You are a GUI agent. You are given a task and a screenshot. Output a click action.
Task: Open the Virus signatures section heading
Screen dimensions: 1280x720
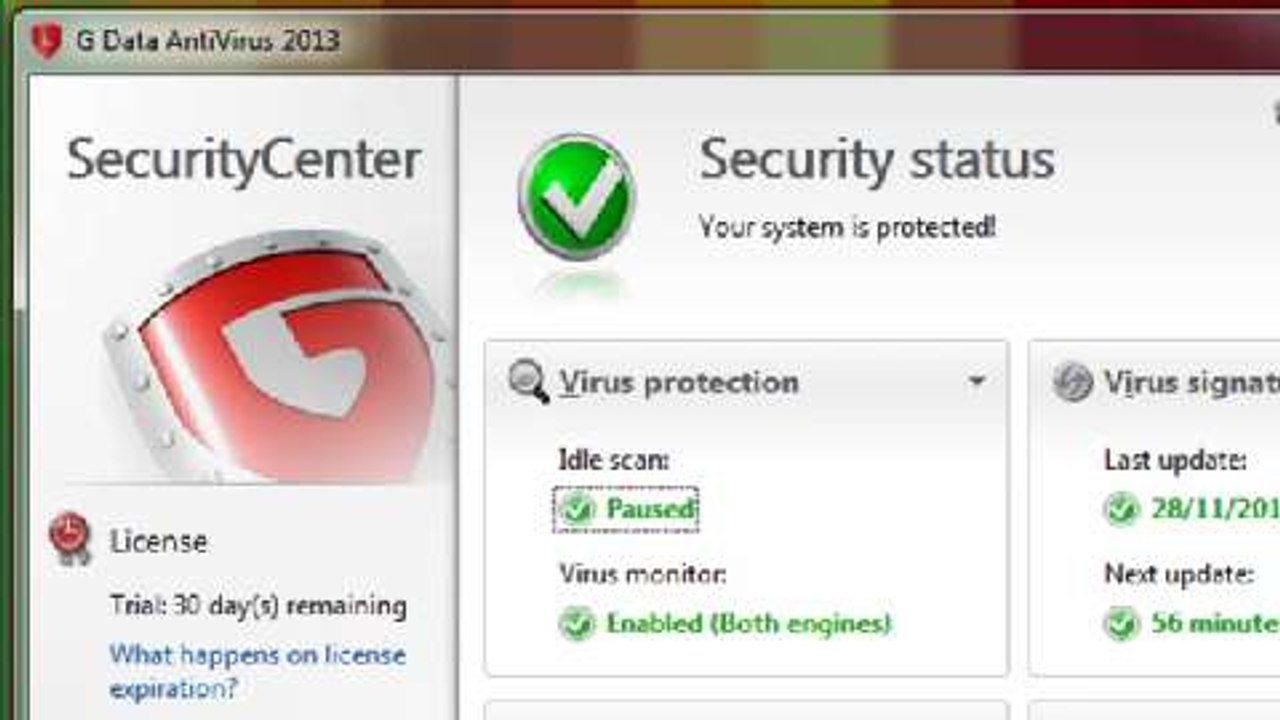(1191, 382)
